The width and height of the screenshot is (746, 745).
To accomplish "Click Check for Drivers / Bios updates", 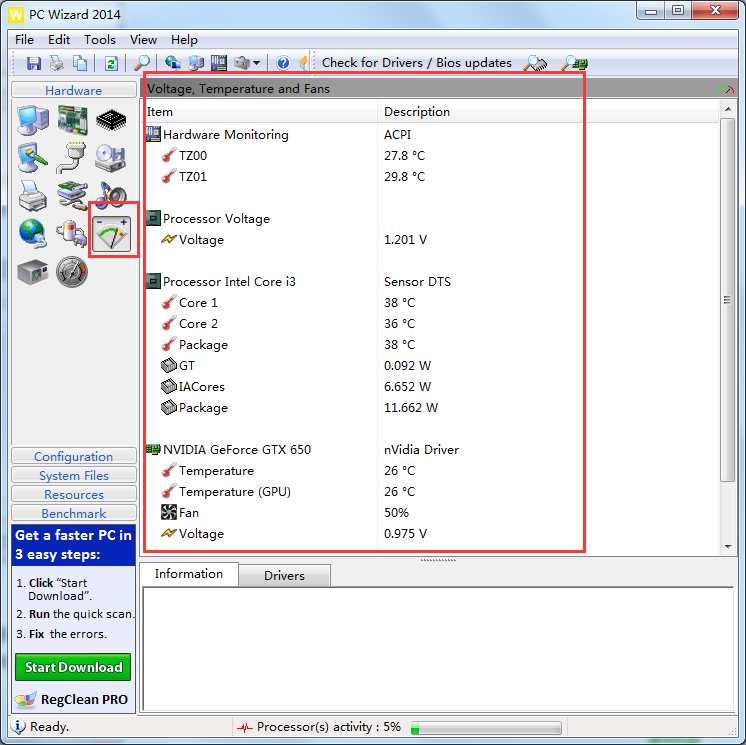I will click(x=417, y=63).
